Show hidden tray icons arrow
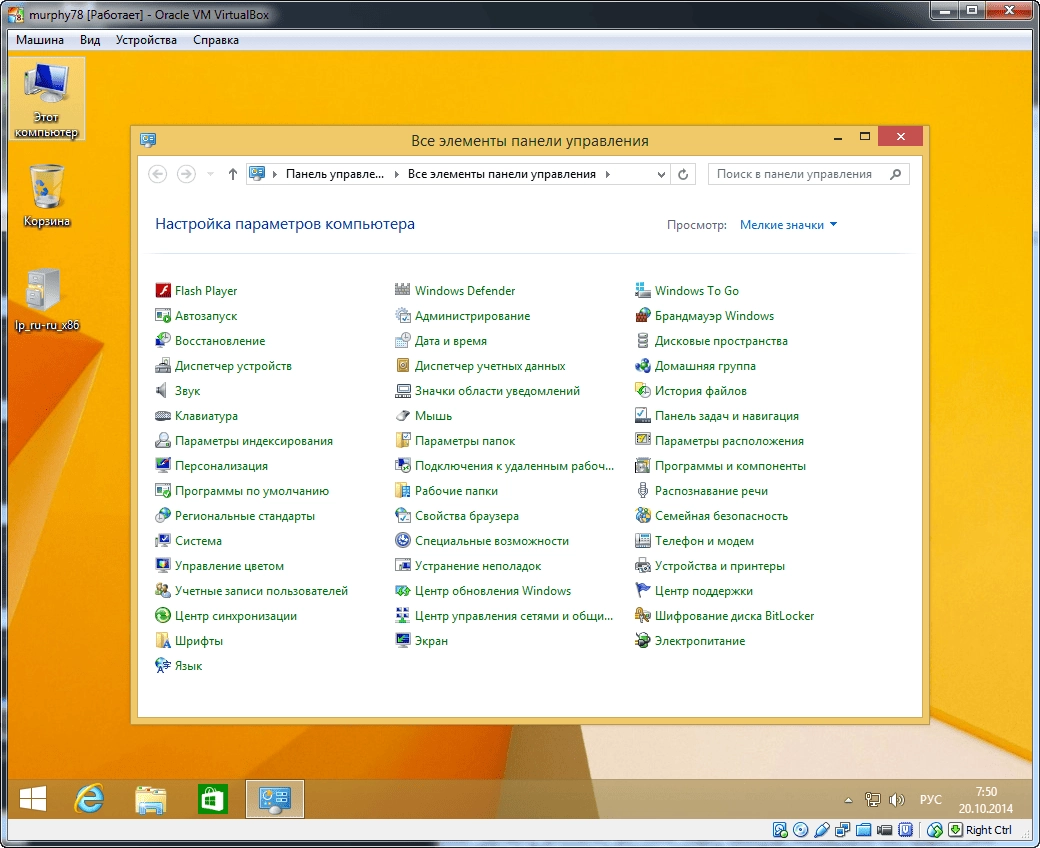 [x=848, y=800]
